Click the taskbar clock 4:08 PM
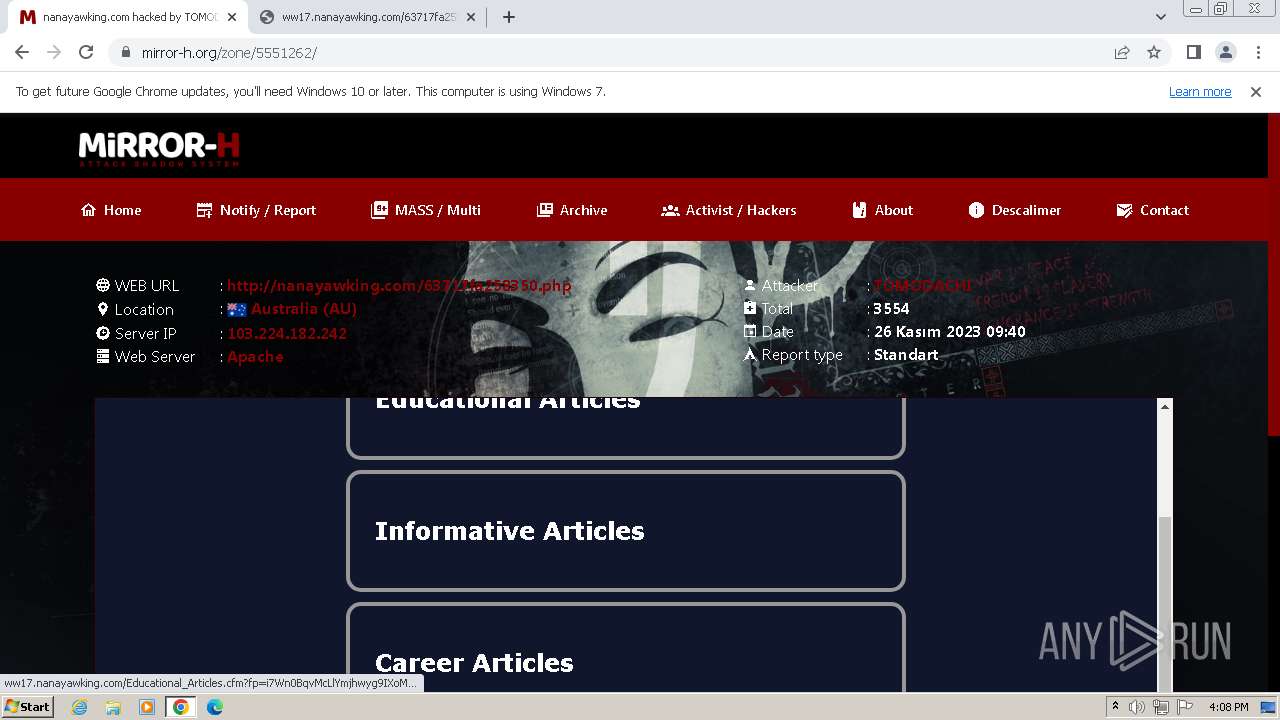The height and width of the screenshot is (720, 1280). [1229, 707]
